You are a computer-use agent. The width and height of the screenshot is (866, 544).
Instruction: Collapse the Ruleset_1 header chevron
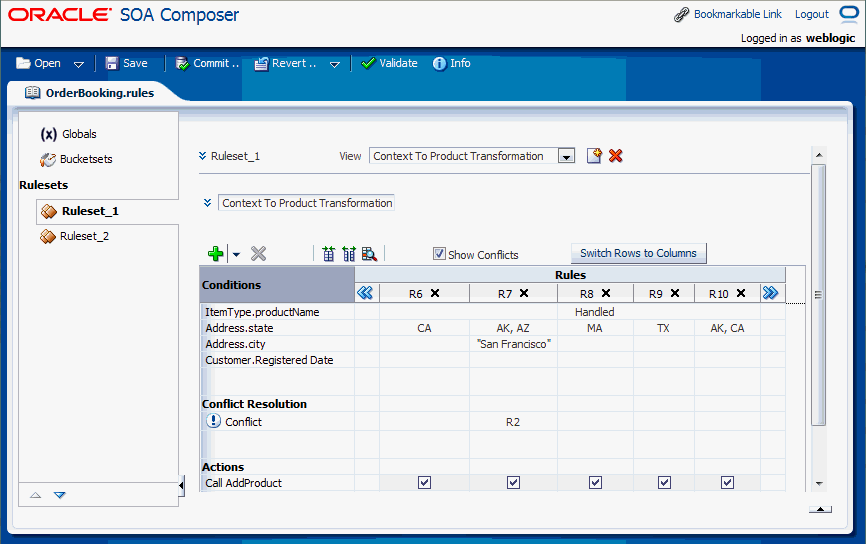(x=203, y=156)
